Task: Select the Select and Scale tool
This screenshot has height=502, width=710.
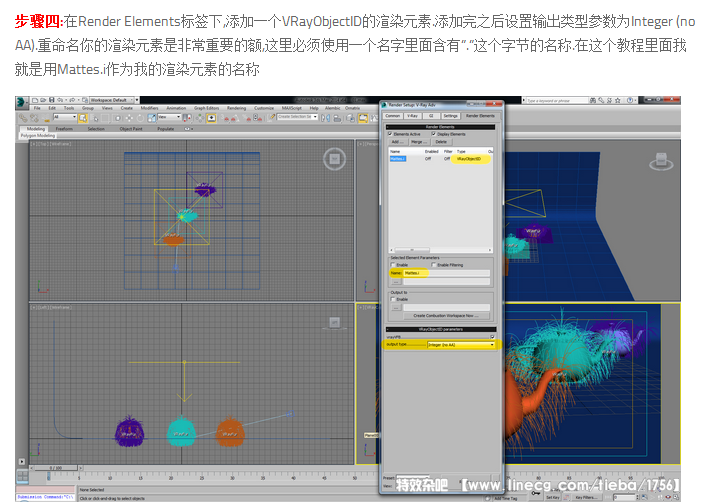Action: point(152,118)
